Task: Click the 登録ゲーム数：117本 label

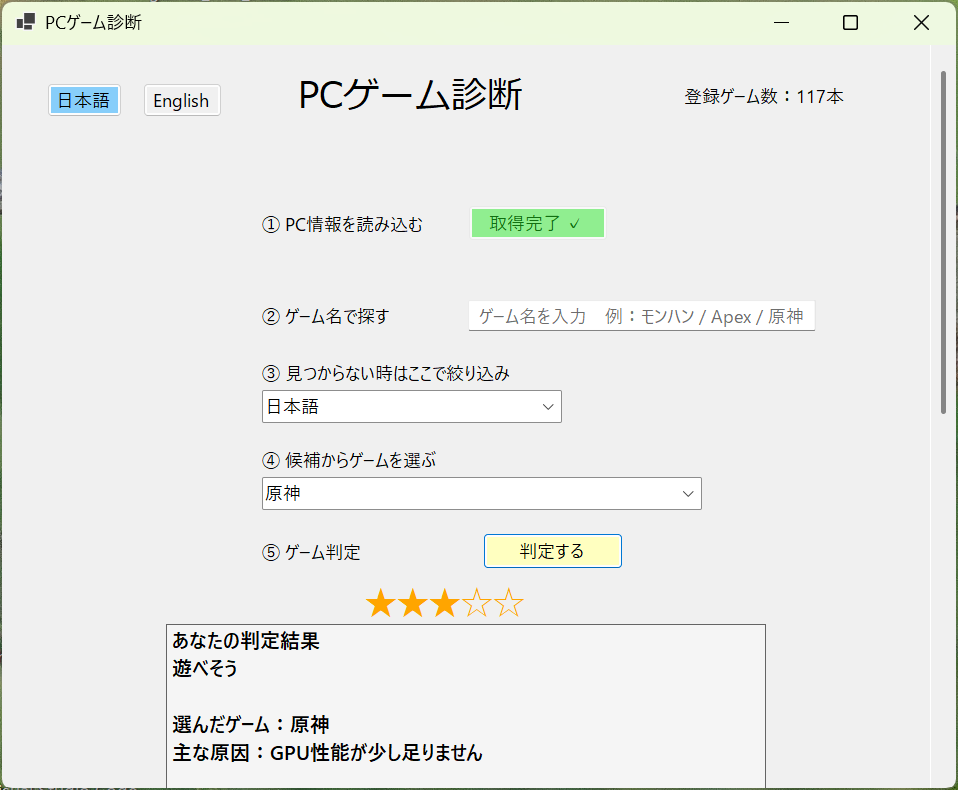Action: 764,97
